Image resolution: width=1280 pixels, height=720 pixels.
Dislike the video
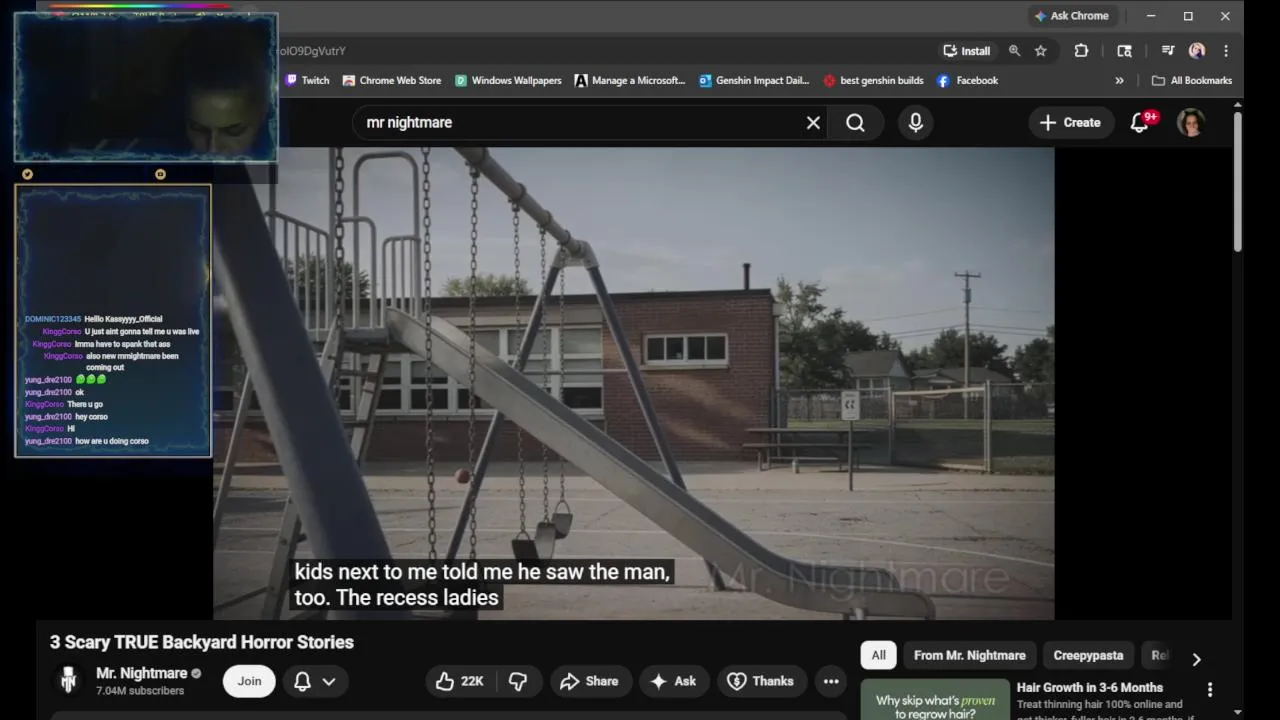click(x=518, y=681)
